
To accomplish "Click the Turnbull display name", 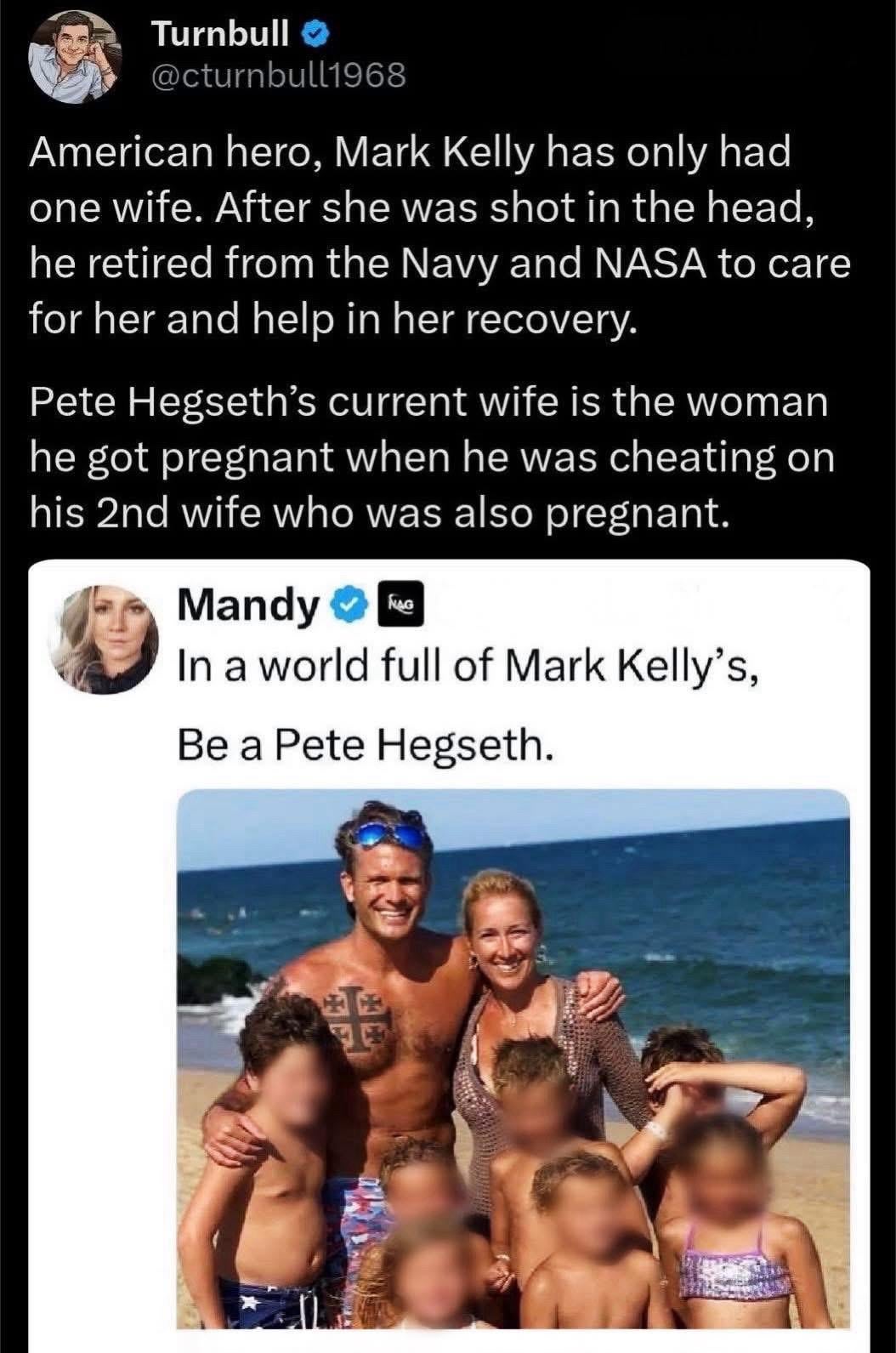I will [x=222, y=34].
